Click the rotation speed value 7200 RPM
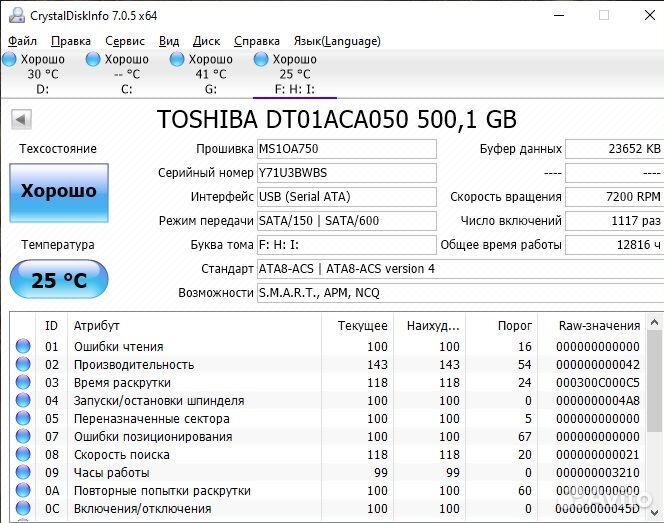This screenshot has height=523, width=664. click(x=614, y=197)
